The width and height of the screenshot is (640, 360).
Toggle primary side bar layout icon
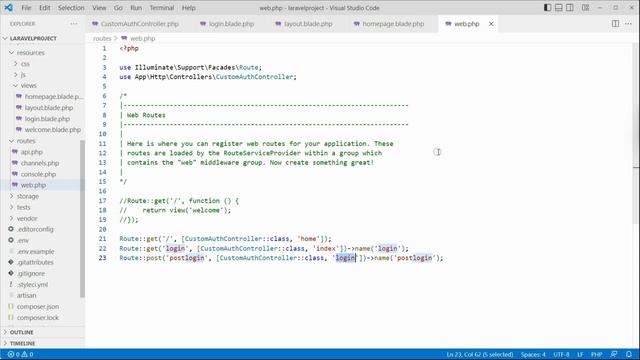coord(547,8)
